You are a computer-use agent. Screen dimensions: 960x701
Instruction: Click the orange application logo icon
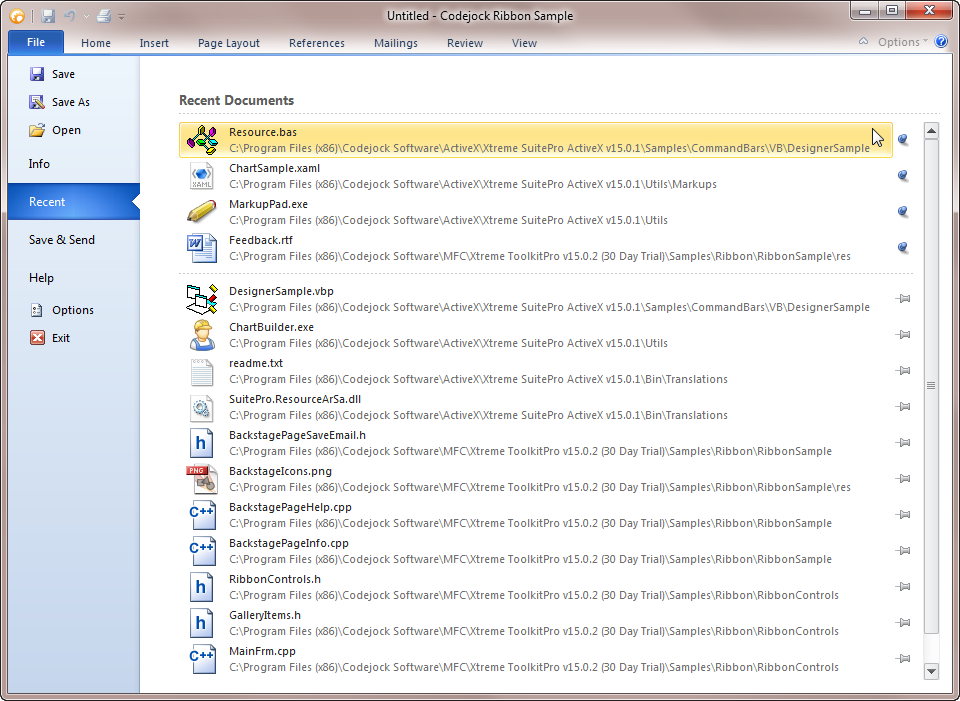click(17, 16)
